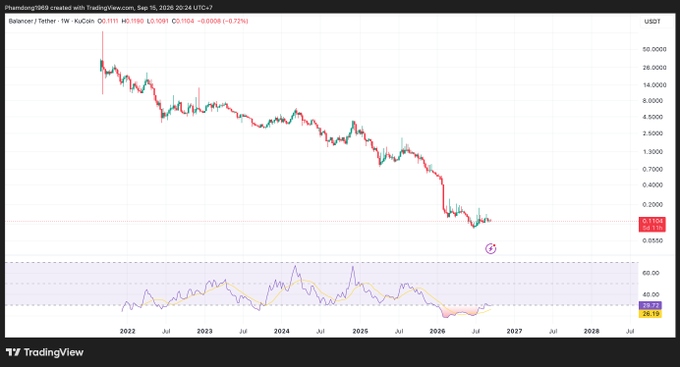The image size is (680, 367).
Task: Click the USDT currency label
Action: tap(652, 21)
